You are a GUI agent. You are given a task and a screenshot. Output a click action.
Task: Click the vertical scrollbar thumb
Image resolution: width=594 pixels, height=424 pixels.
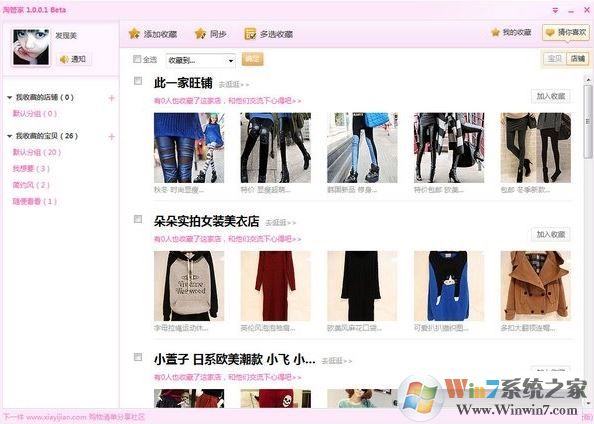(588, 121)
